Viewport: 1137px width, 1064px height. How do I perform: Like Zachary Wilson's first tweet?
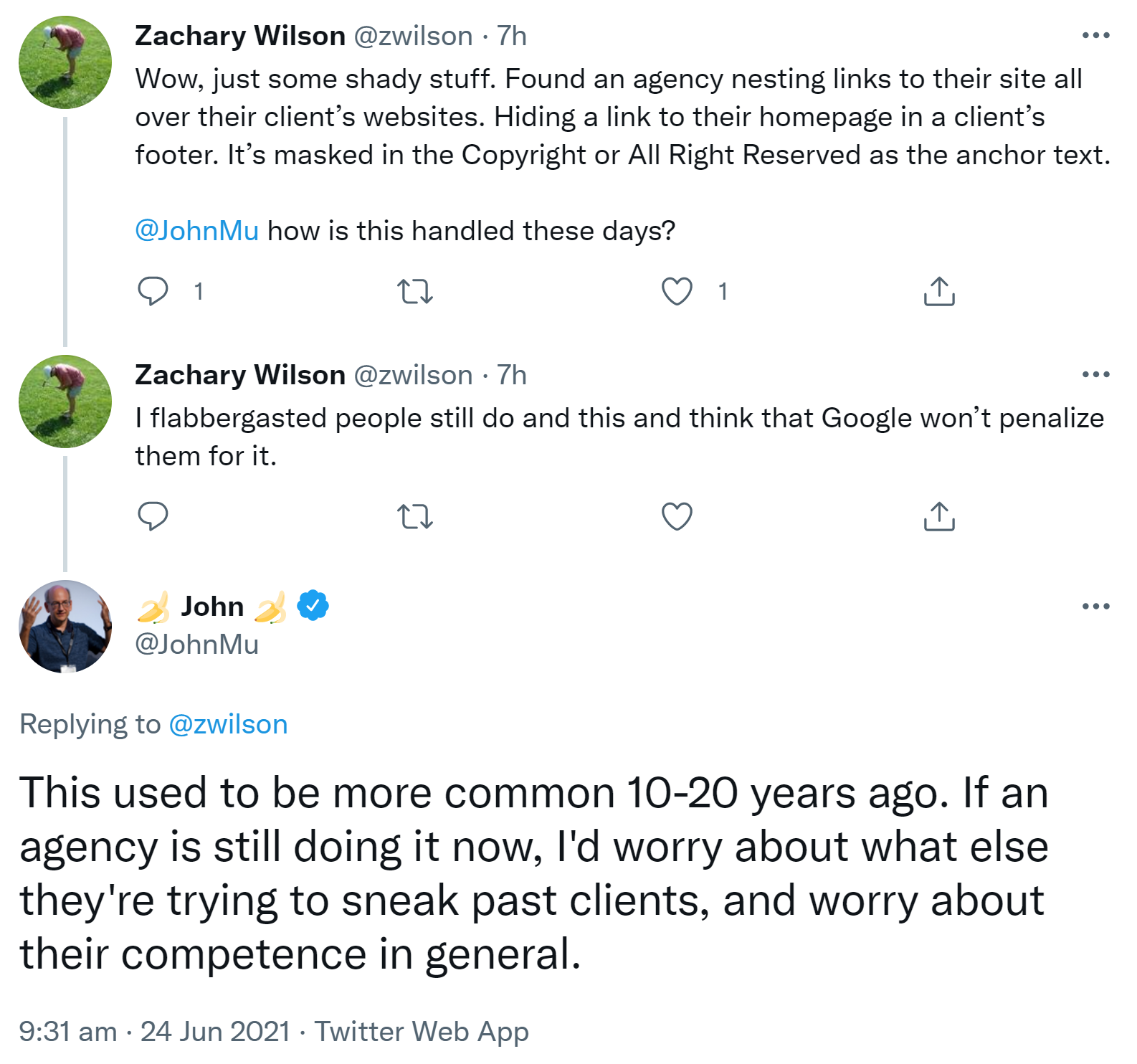677,290
